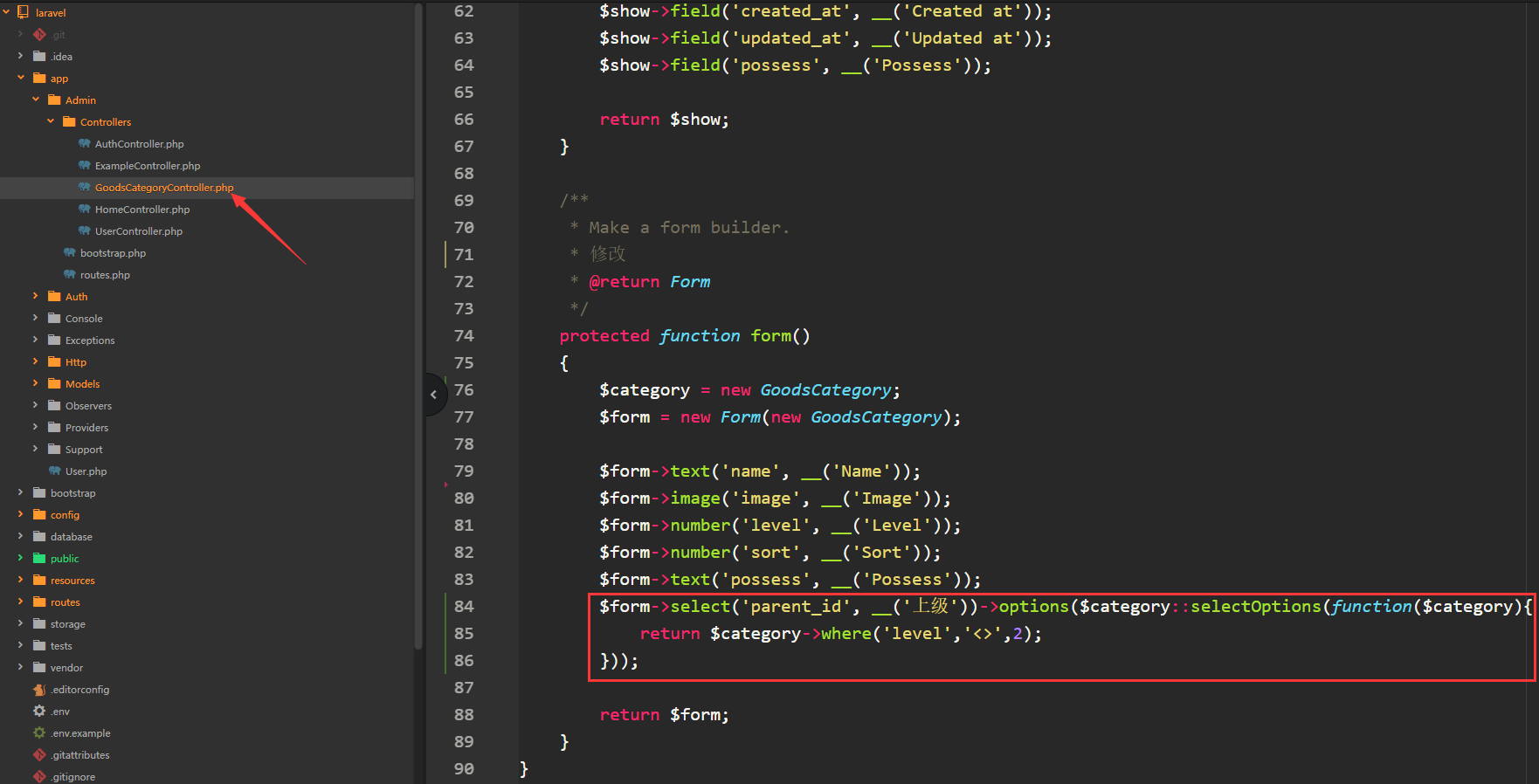This screenshot has width=1539, height=784.
Task: Click the public folder green icon
Action: 39,558
